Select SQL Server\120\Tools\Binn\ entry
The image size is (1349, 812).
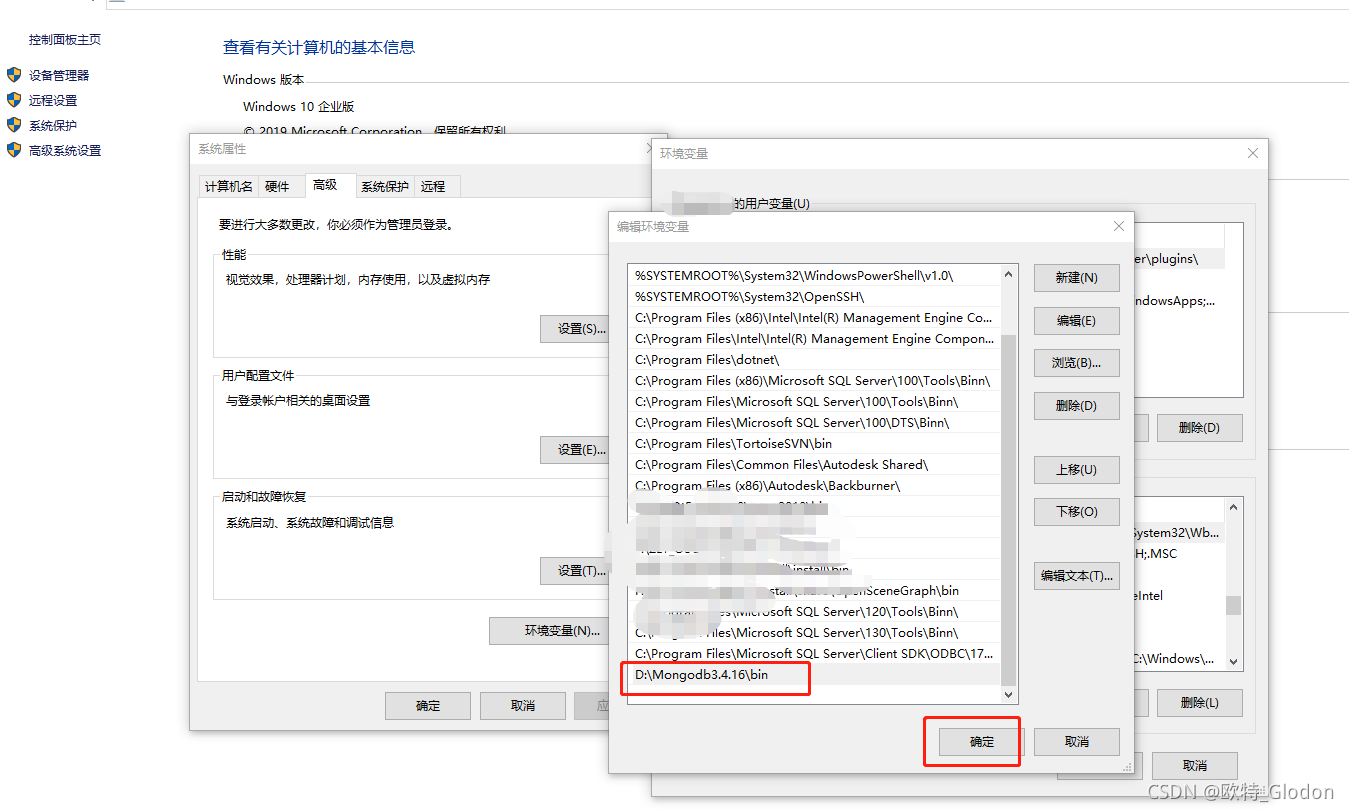(x=814, y=612)
